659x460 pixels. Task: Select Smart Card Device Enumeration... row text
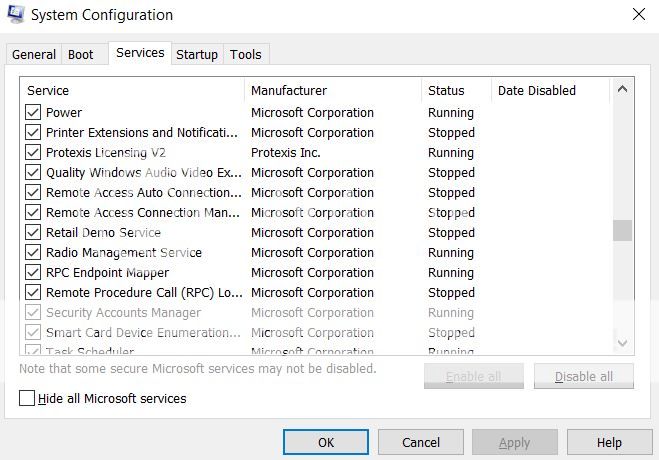coord(143,333)
